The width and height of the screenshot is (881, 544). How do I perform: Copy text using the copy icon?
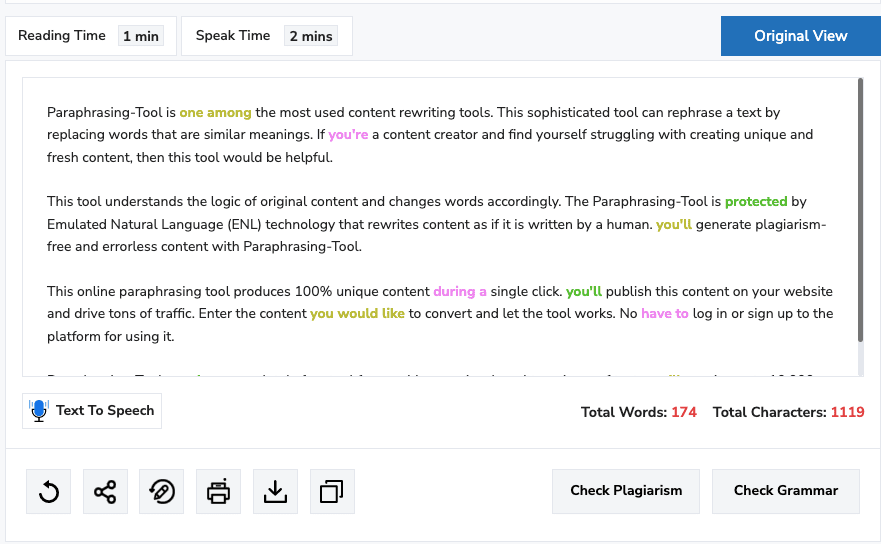click(x=332, y=492)
